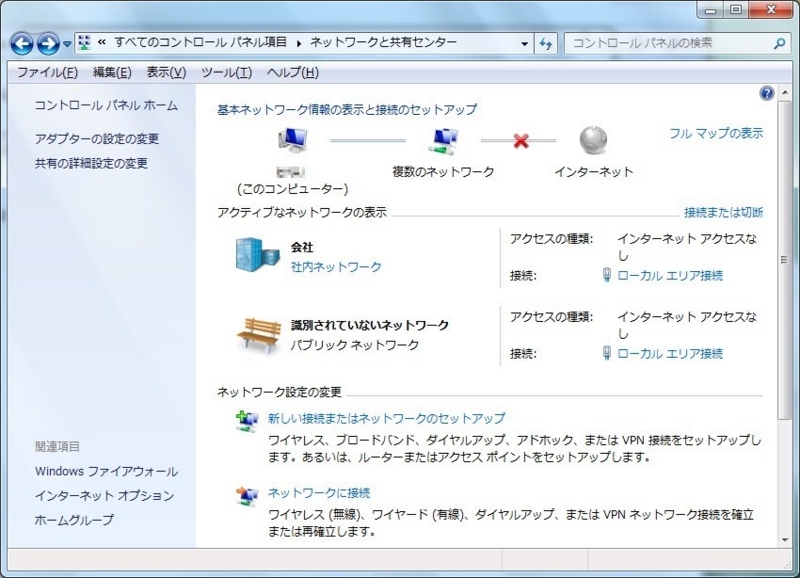Open the 編集(E) menu

112,72
